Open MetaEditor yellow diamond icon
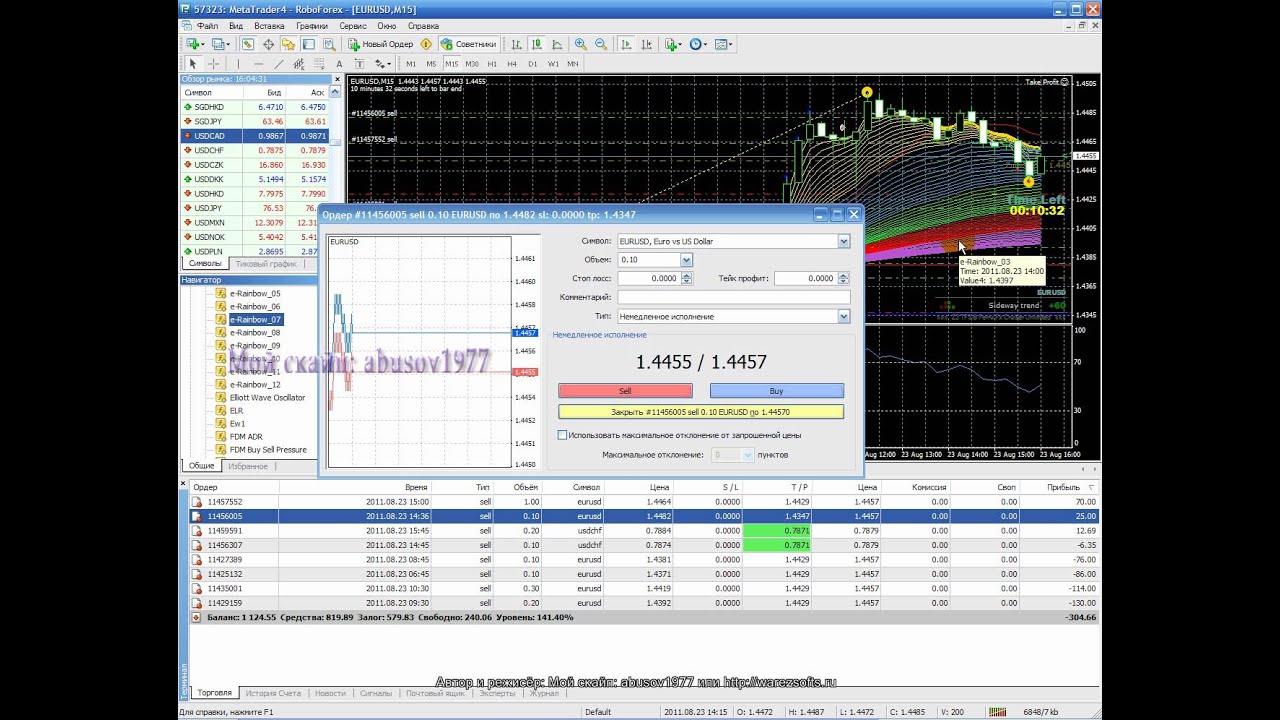 tap(426, 44)
